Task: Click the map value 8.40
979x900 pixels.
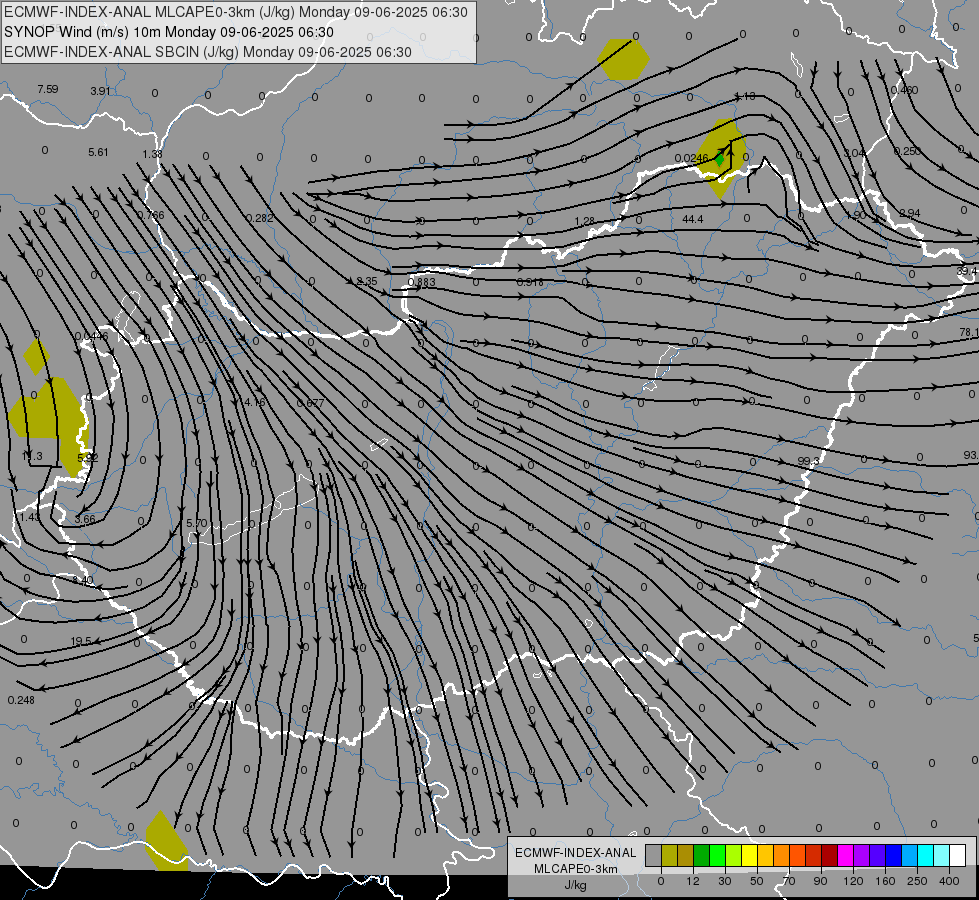Action: tap(82, 581)
